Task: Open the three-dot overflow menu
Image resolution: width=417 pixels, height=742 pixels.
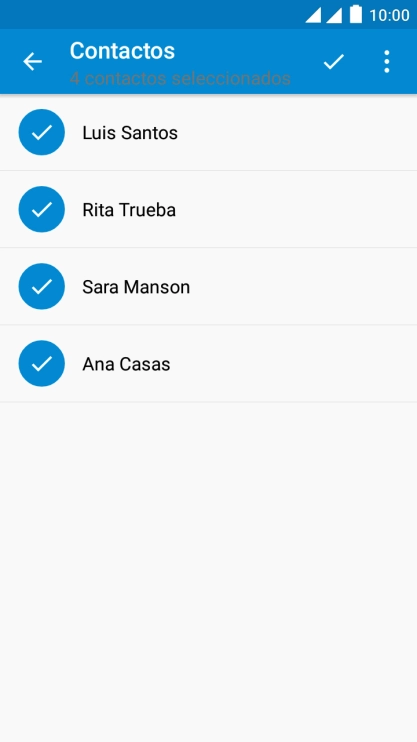Action: pos(387,62)
